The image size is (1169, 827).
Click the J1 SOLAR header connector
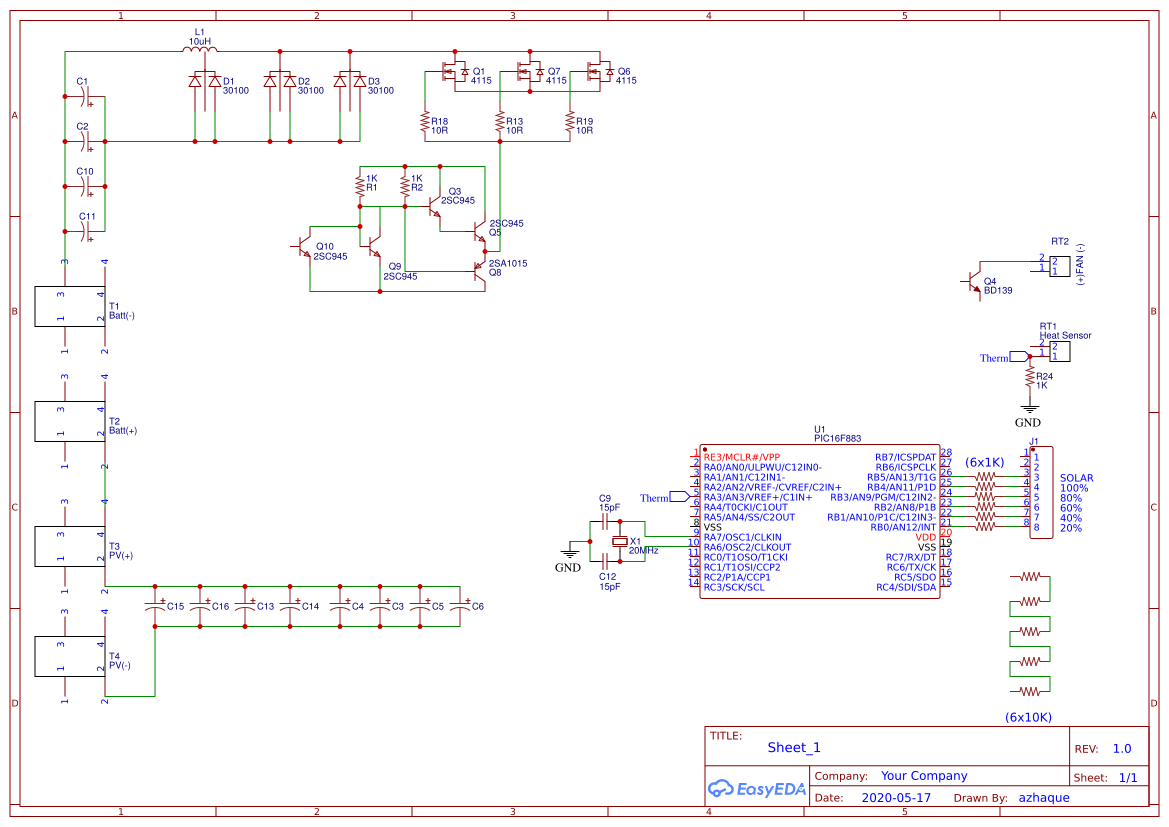tap(1042, 492)
